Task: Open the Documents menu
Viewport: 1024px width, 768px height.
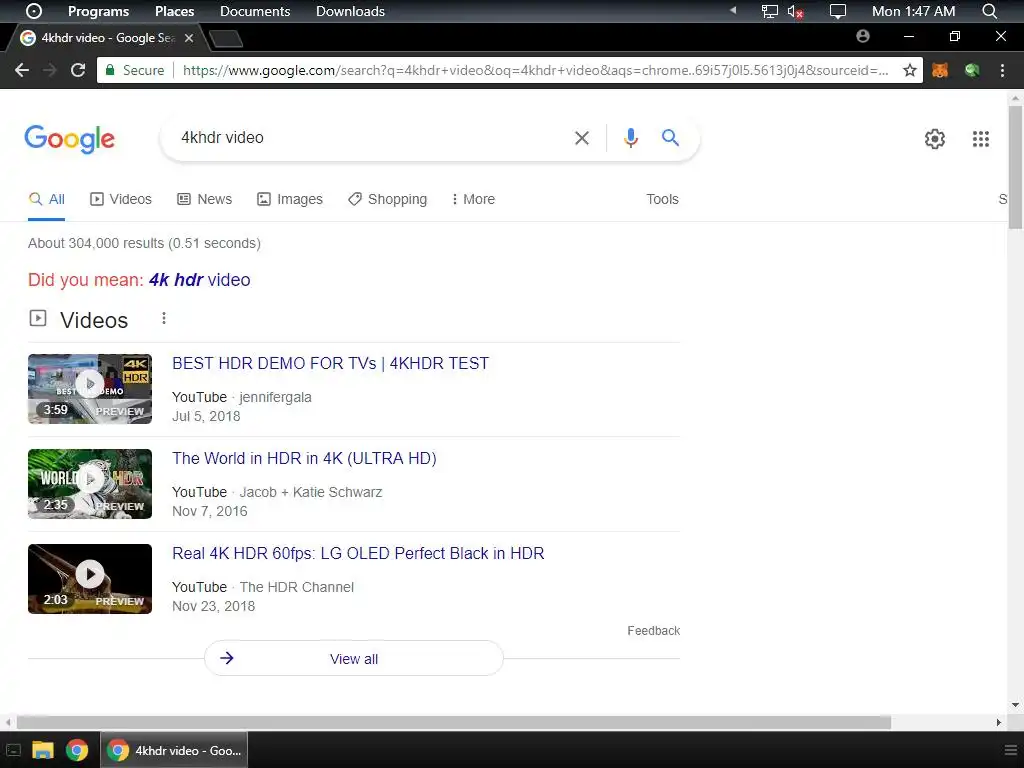Action: pos(255,11)
